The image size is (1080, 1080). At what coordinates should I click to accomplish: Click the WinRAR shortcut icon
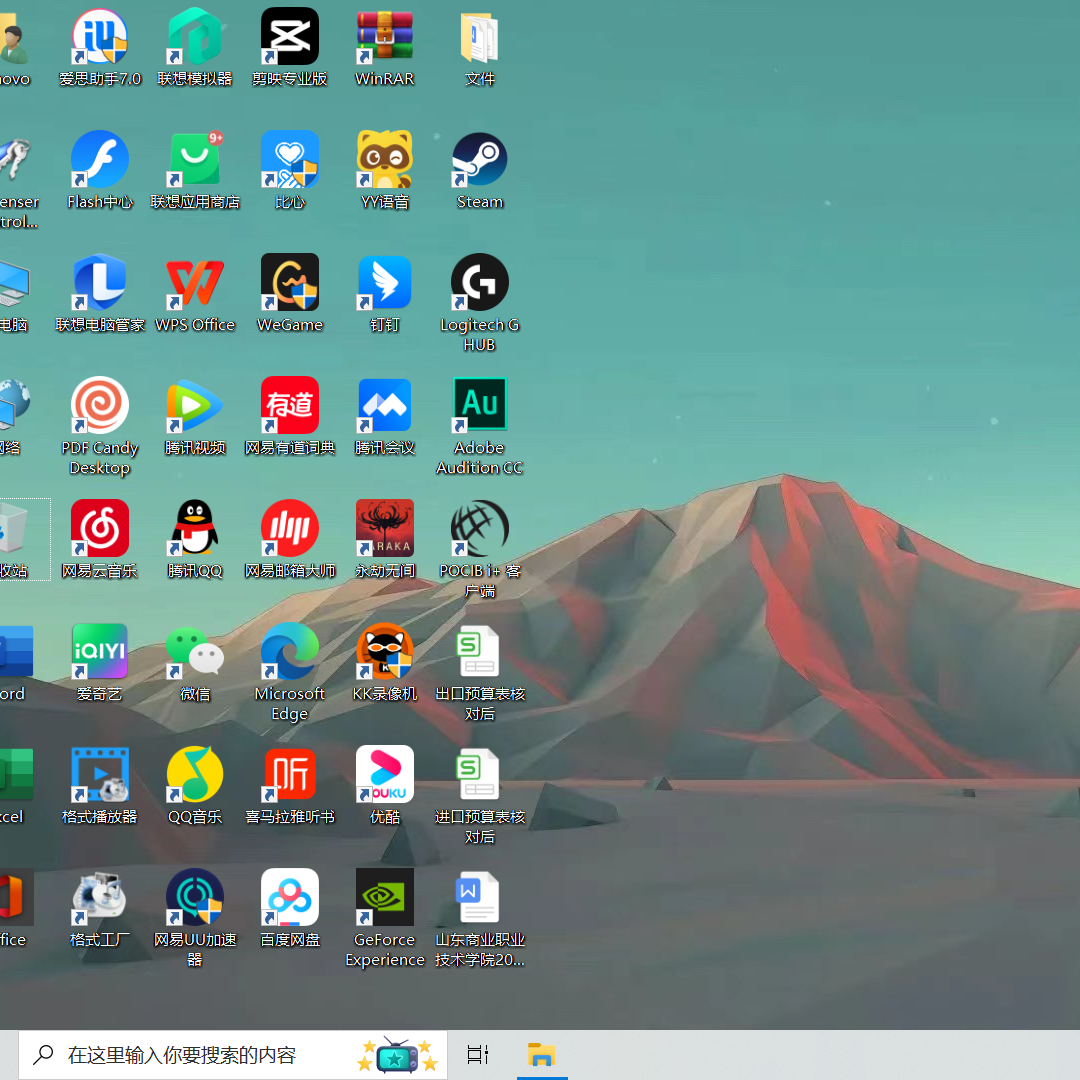point(385,39)
